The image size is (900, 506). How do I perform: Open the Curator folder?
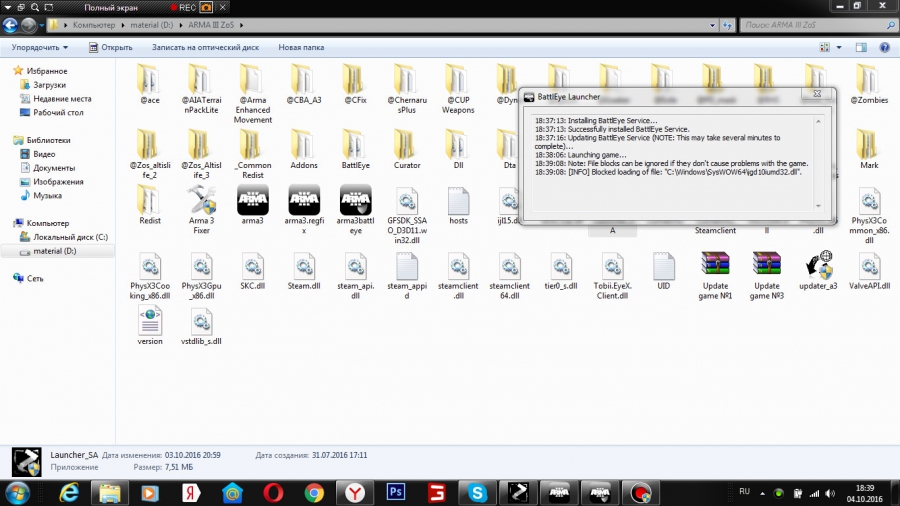(407, 150)
